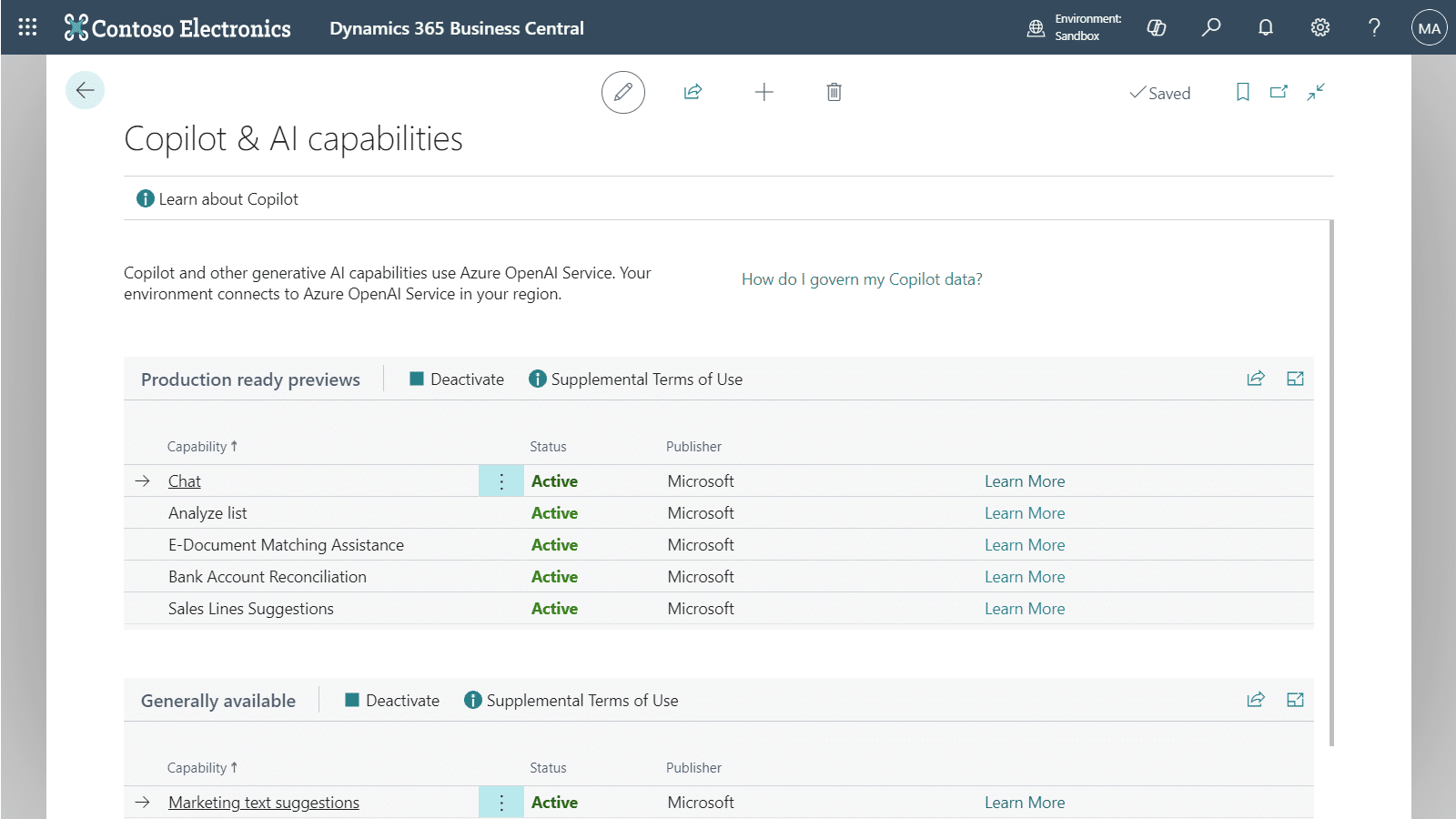Select the Sales Lines Suggestions row
1456x819 pixels.
pyautogui.click(x=719, y=609)
